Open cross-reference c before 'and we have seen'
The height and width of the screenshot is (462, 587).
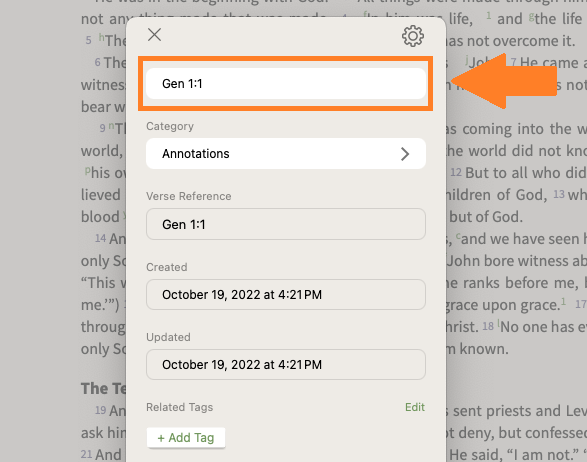pos(458,236)
